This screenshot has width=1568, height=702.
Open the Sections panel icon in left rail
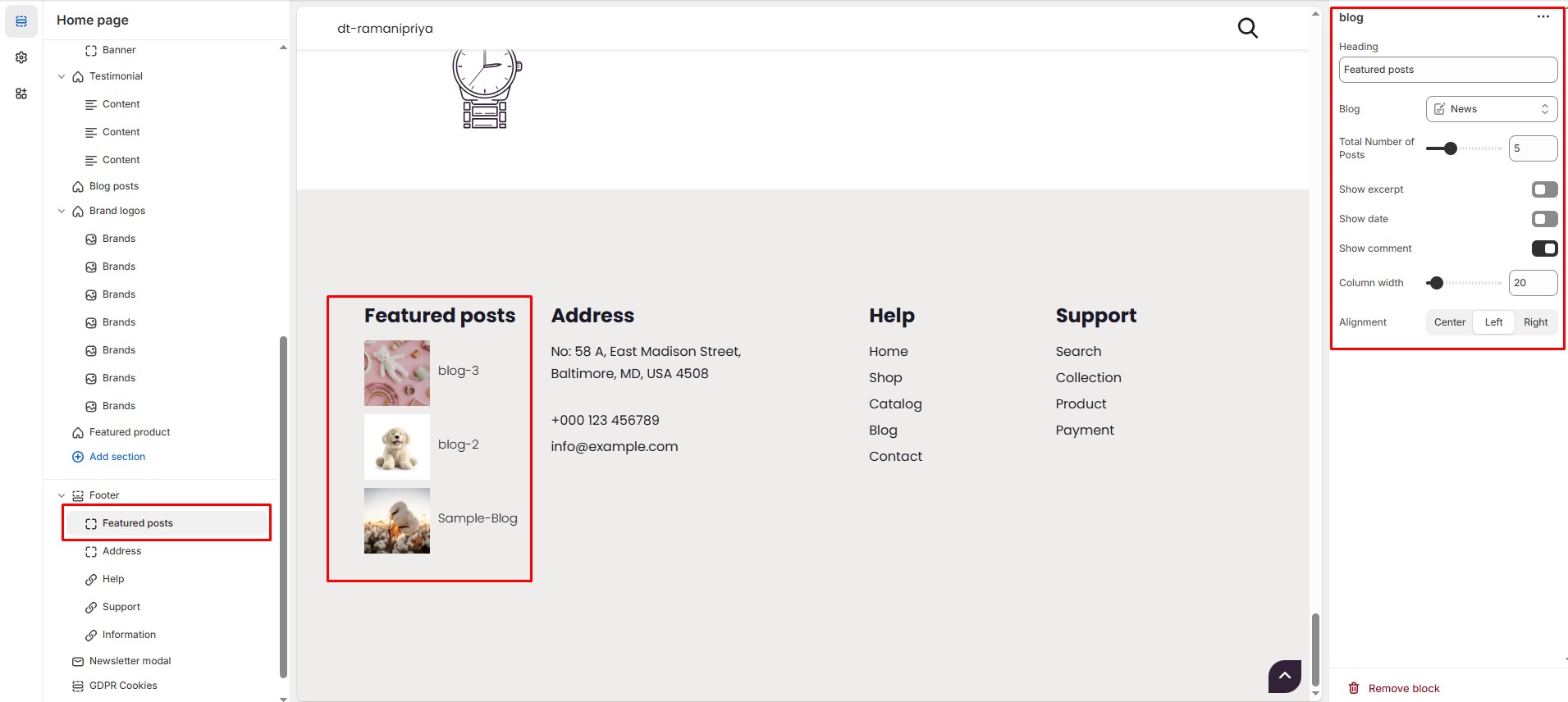tap(21, 21)
